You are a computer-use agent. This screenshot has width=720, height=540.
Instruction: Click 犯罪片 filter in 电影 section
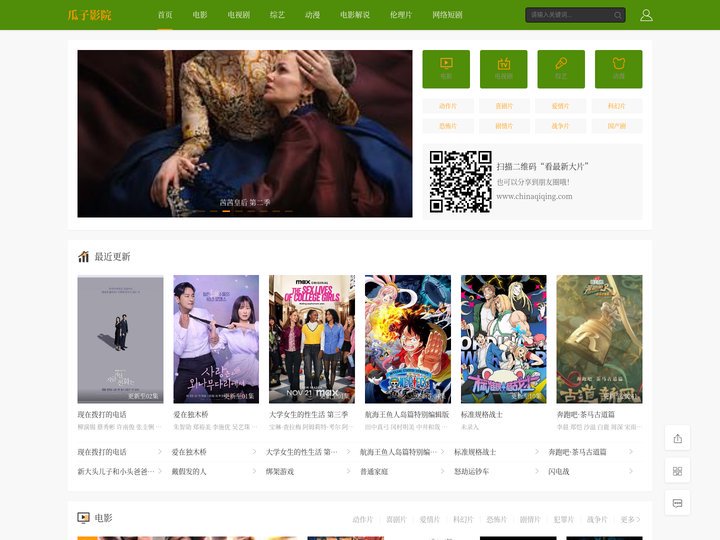pos(563,519)
